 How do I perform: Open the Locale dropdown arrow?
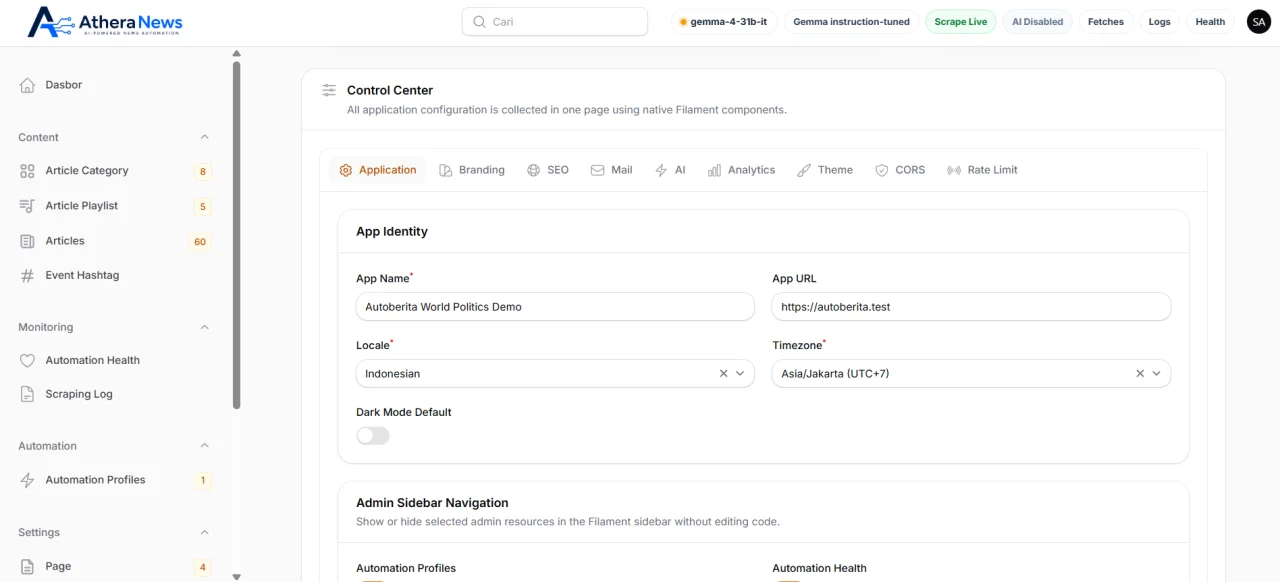click(740, 373)
